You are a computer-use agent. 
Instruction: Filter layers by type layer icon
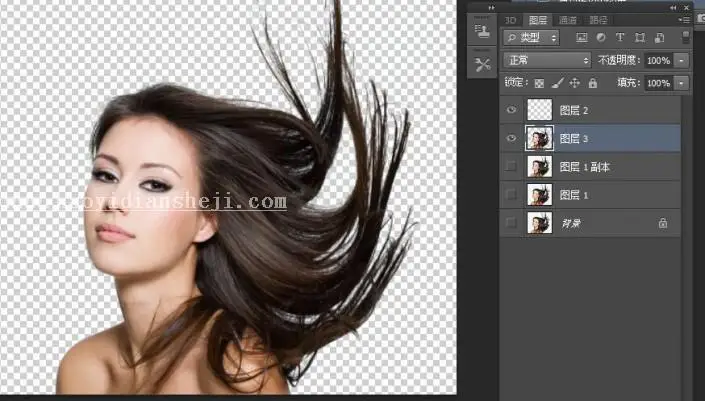point(620,38)
